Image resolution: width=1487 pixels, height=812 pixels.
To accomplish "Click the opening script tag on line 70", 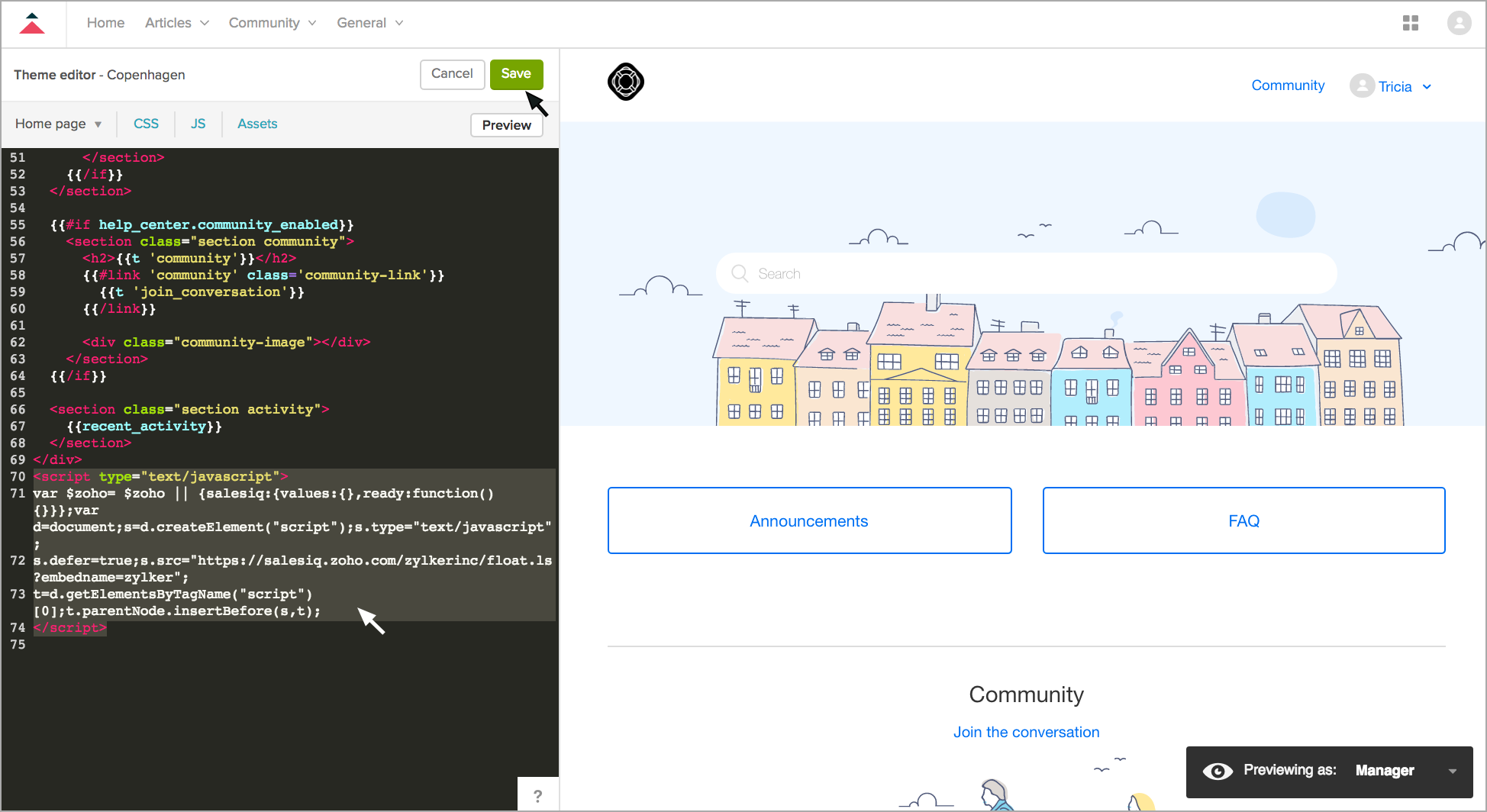I will (161, 477).
